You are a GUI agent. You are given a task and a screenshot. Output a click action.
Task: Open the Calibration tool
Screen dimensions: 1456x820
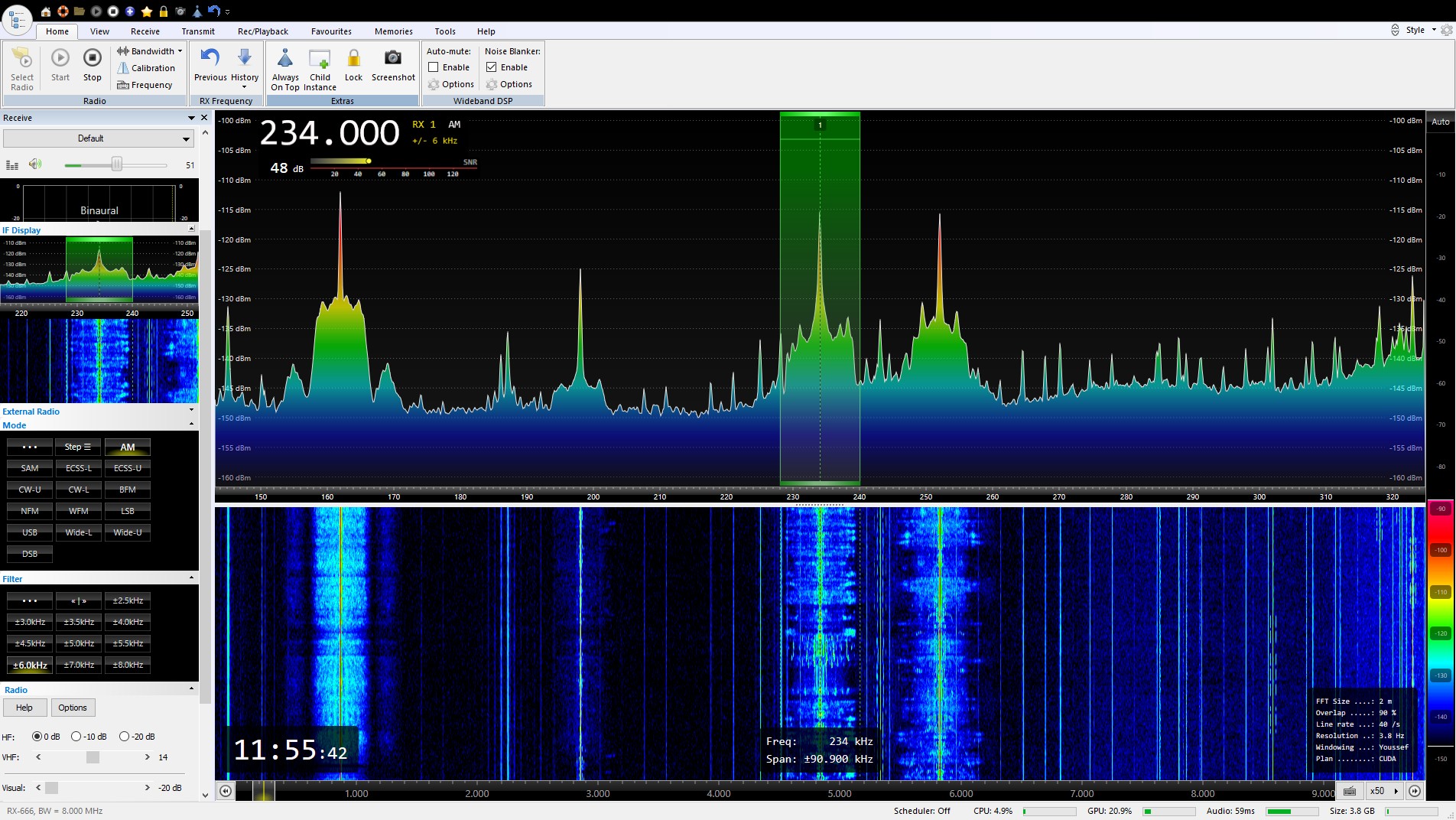pos(146,68)
